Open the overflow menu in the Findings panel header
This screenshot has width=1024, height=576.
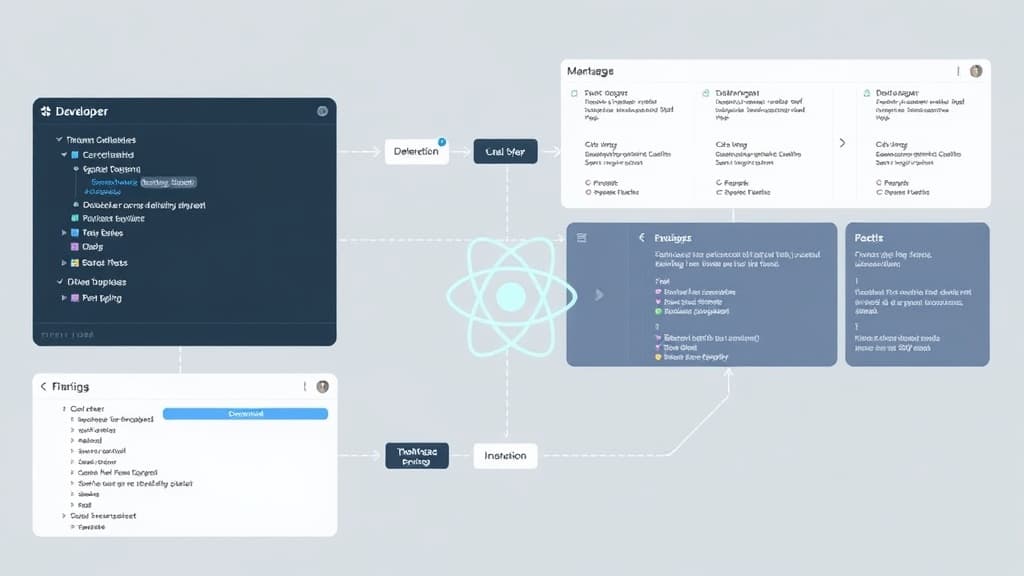tap(305, 386)
